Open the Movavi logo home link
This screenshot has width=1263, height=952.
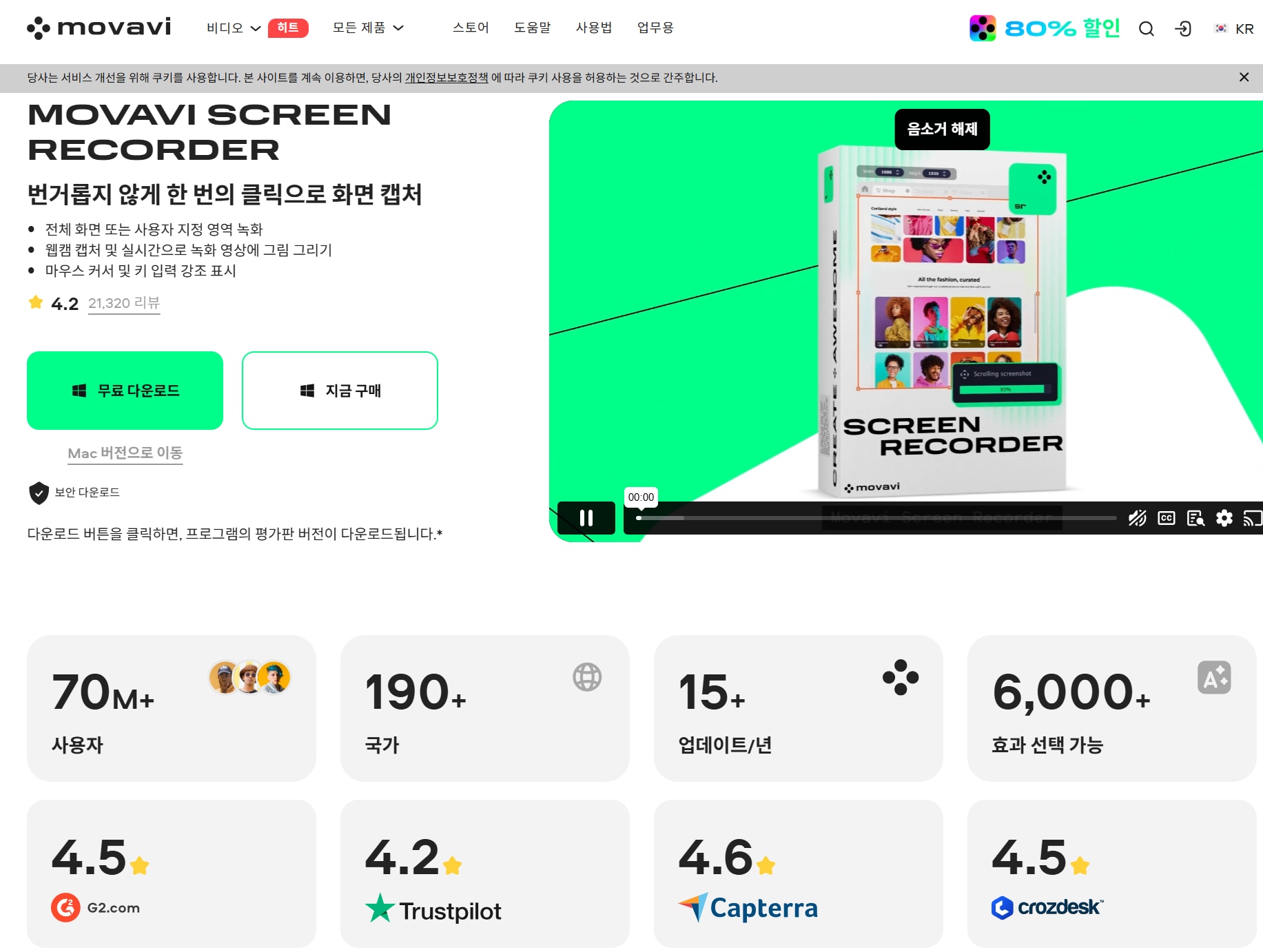(x=99, y=28)
